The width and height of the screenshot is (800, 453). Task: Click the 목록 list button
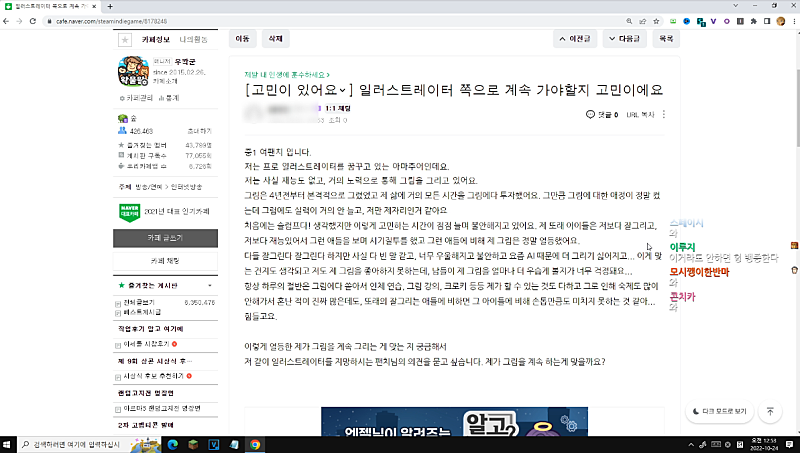coord(665,38)
